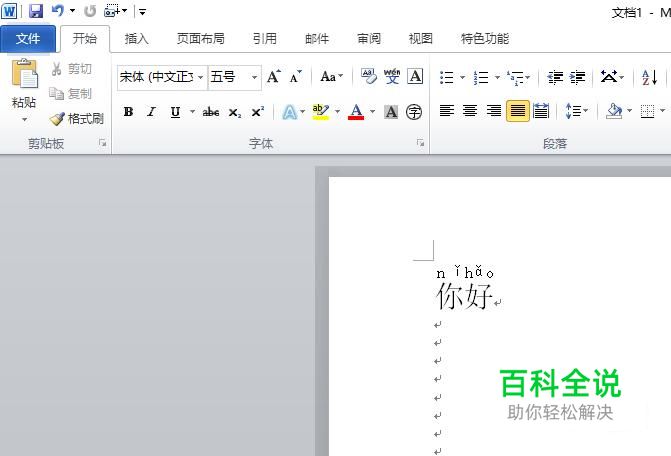
Task: Toggle Italic formatting
Action: pyautogui.click(x=151, y=112)
